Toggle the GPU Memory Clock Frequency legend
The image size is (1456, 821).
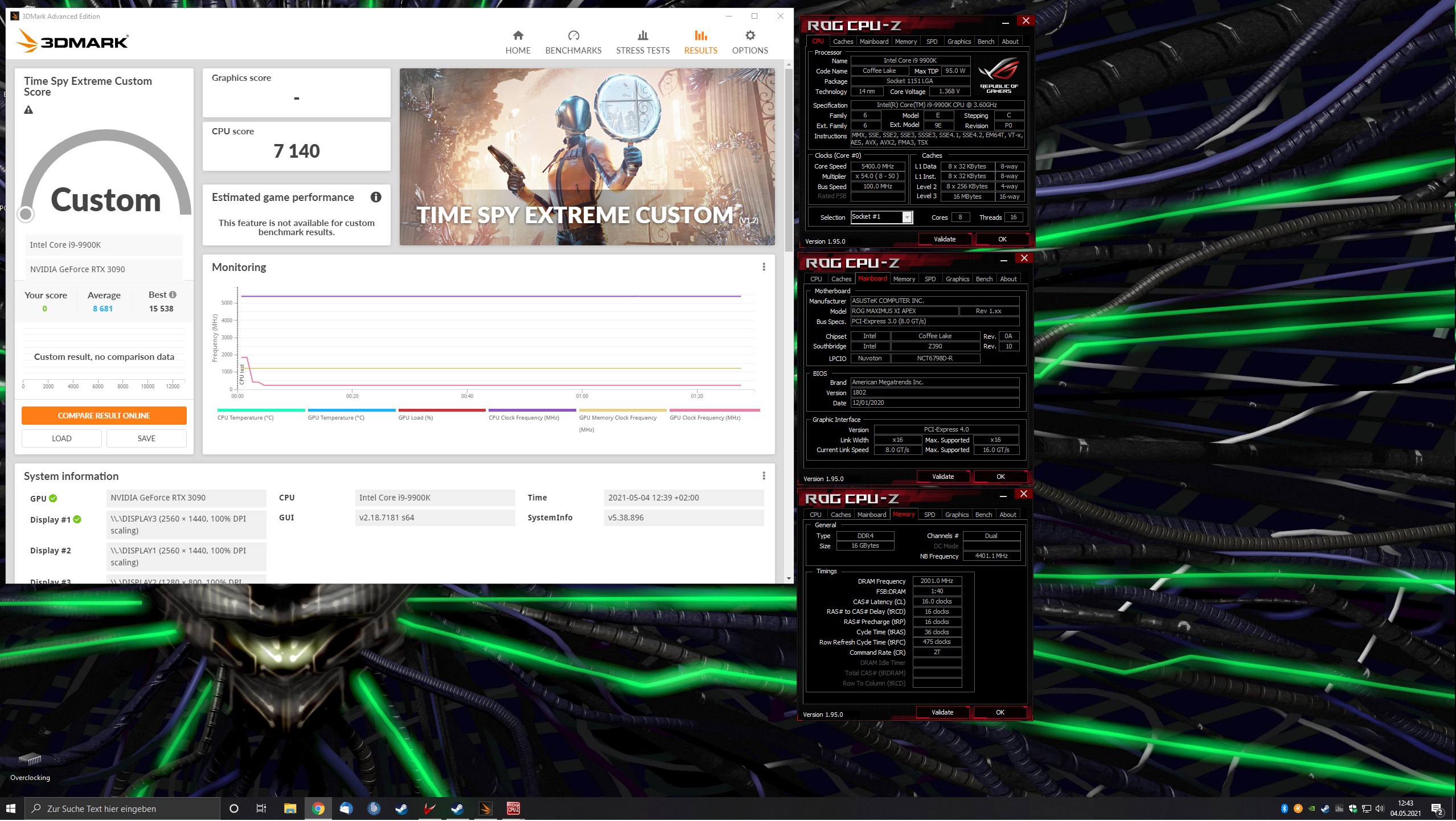pos(622,421)
